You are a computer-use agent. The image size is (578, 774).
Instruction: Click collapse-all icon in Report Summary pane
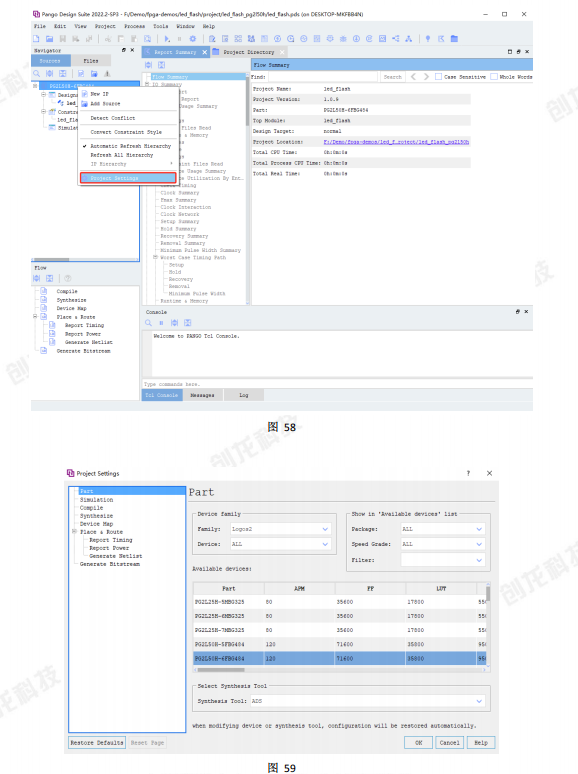pyautogui.click(x=161, y=65)
